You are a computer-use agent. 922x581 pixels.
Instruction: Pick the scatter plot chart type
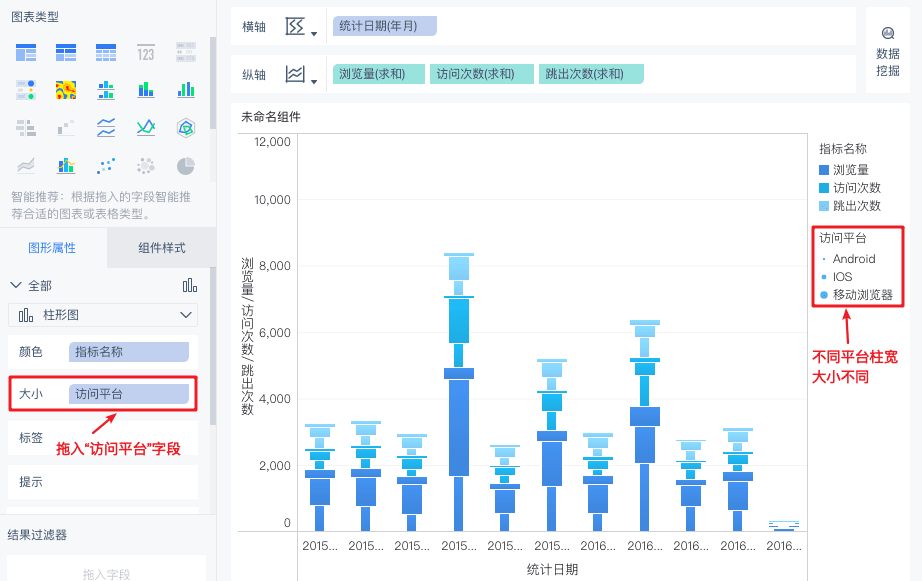106,166
